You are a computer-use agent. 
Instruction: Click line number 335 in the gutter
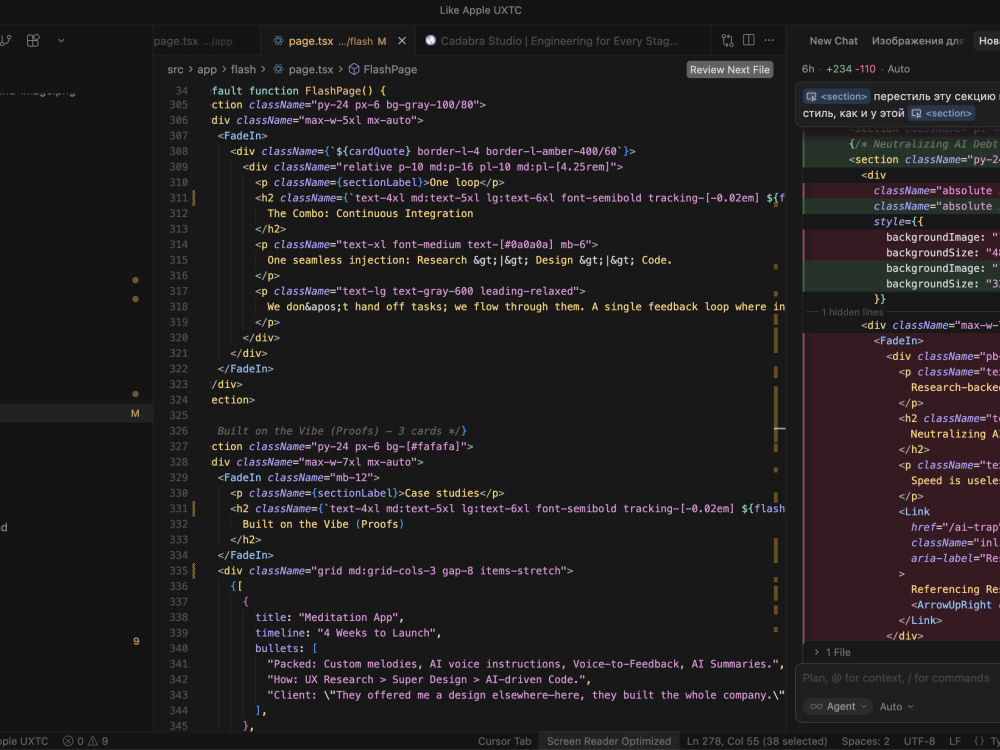179,571
